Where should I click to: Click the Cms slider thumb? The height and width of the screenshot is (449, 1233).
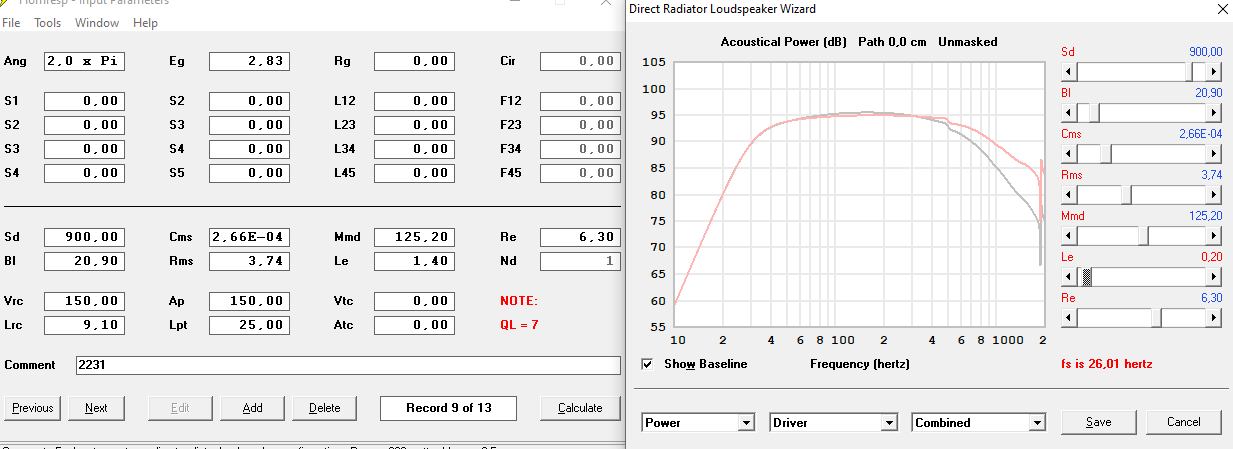1107,154
